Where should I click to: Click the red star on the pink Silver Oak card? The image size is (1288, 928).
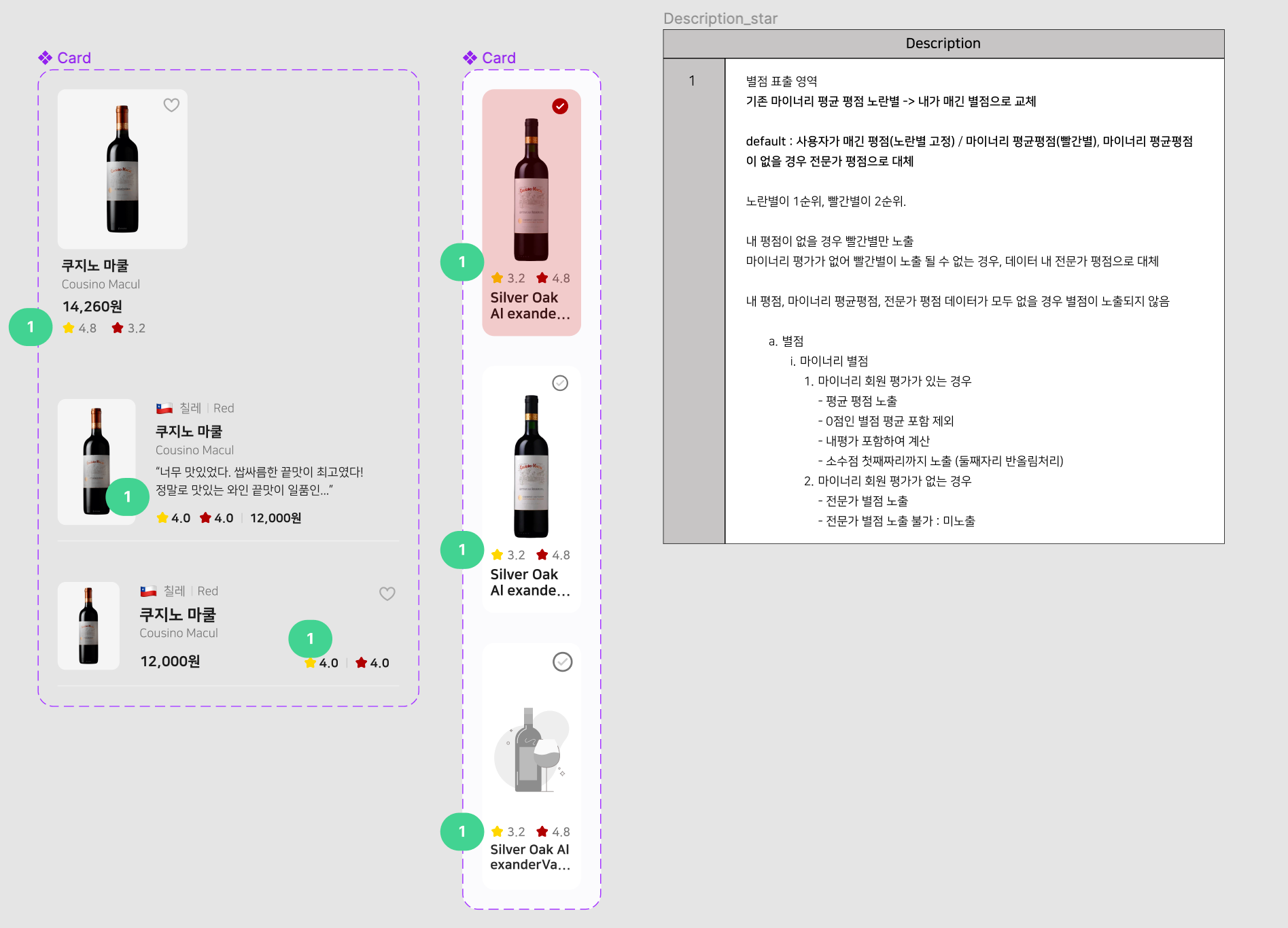coord(542,277)
